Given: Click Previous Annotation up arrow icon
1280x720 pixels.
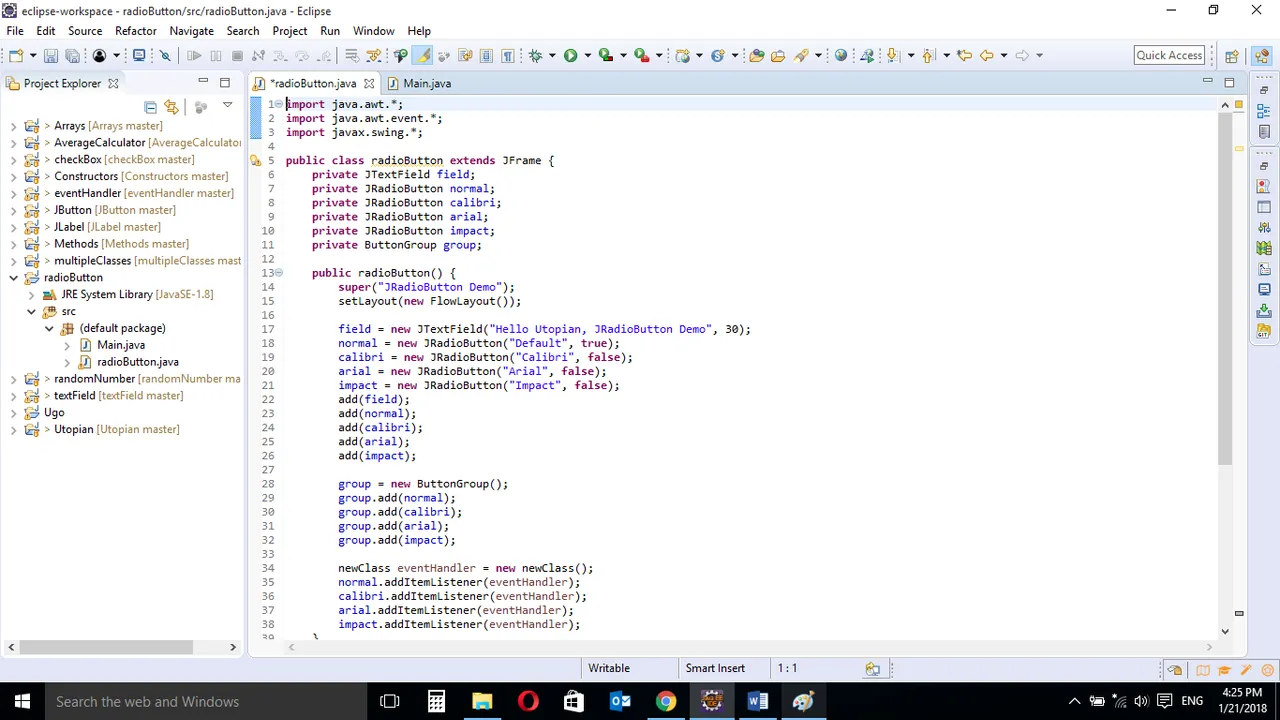Looking at the screenshot, I should [x=929, y=55].
